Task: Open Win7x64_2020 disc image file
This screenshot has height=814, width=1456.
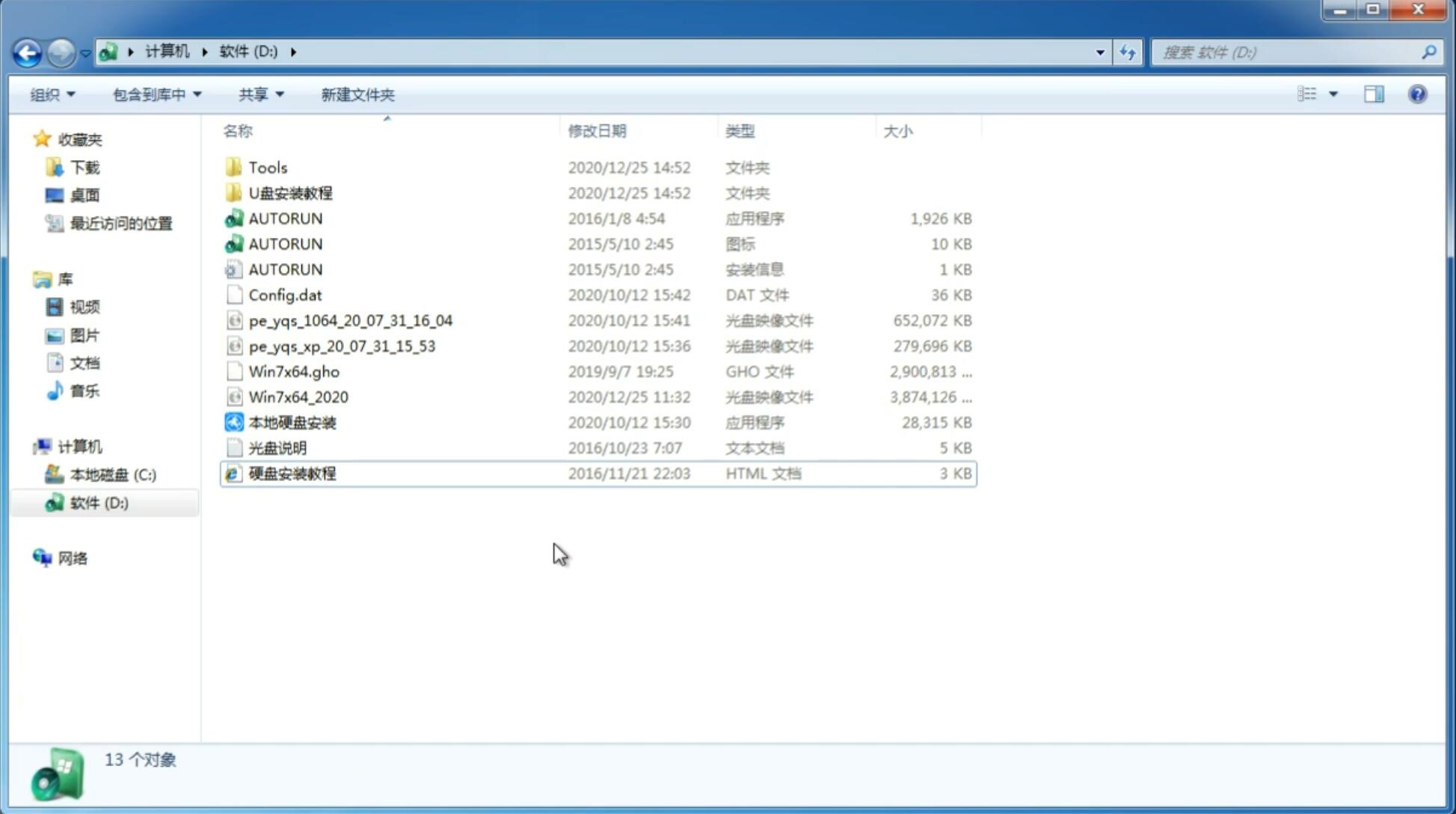Action: pyautogui.click(x=297, y=396)
